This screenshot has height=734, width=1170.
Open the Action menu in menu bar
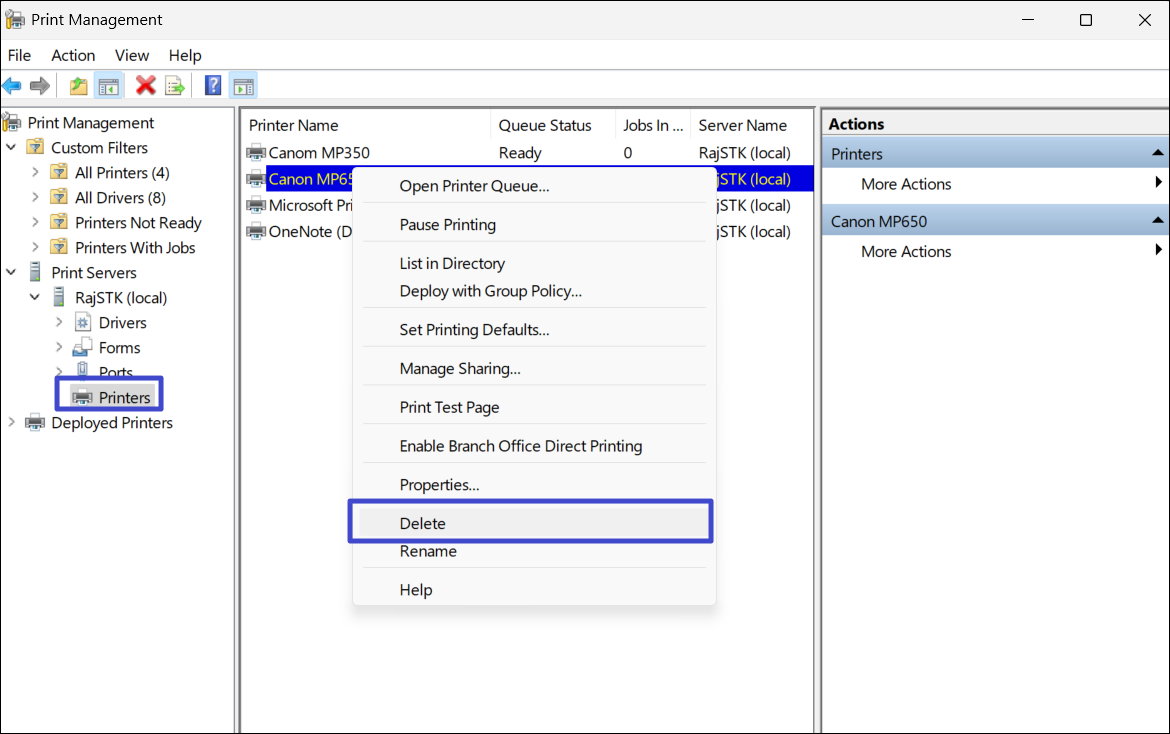(x=73, y=55)
